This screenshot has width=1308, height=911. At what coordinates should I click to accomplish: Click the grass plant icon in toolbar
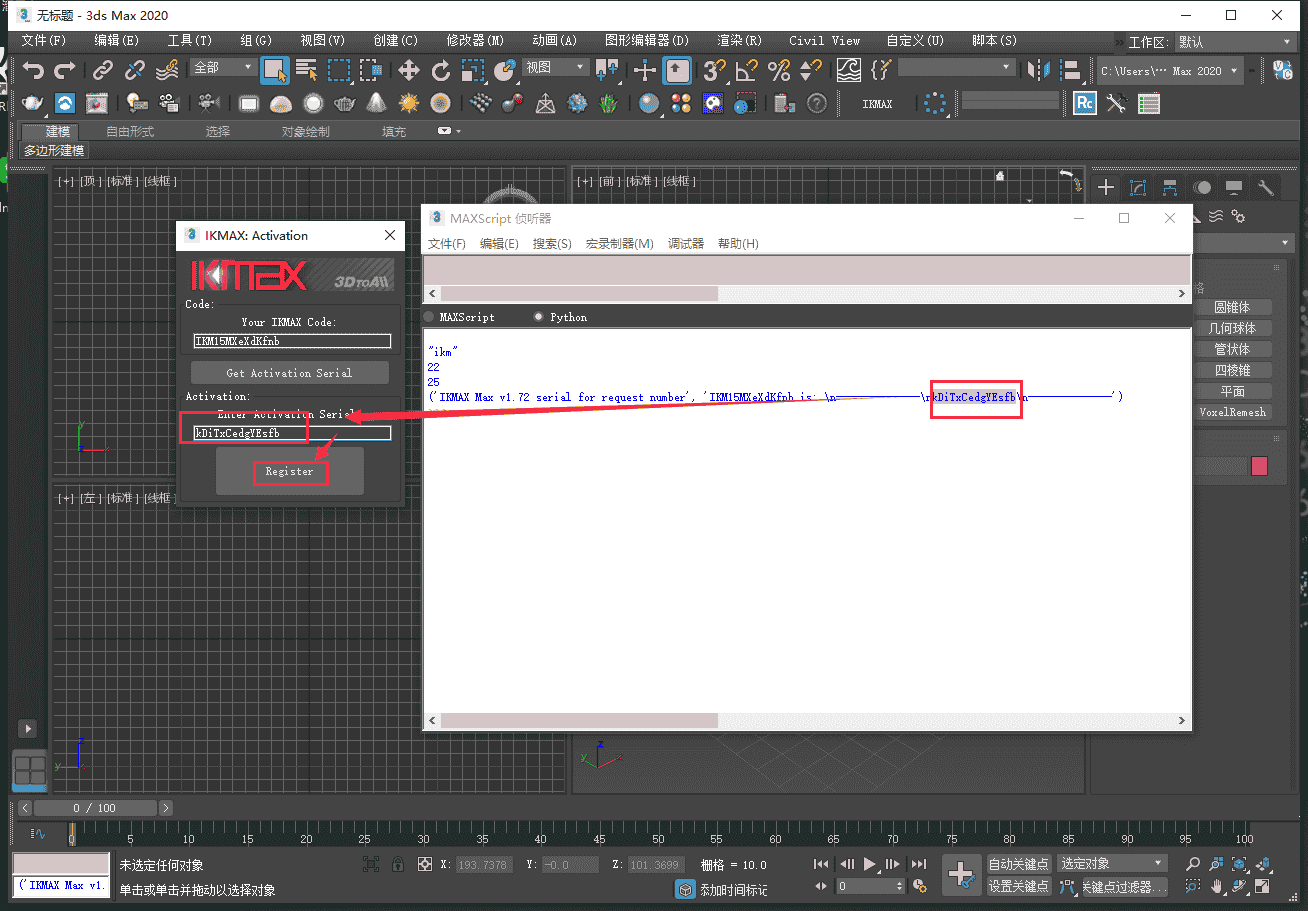(608, 103)
